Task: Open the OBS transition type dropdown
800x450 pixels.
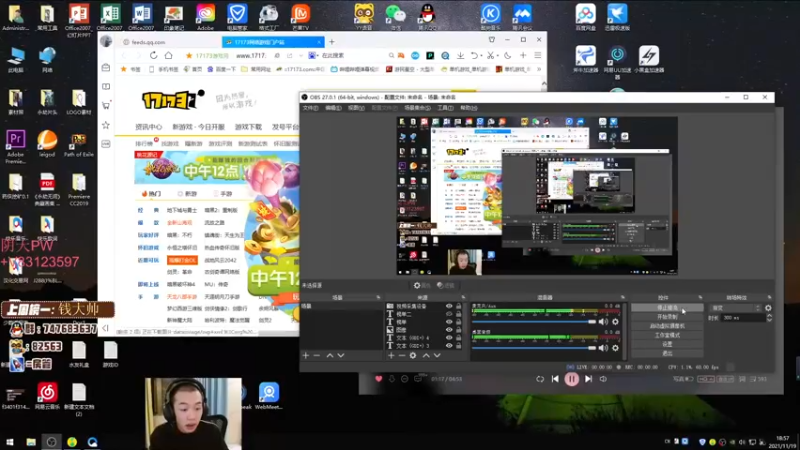Action: (x=735, y=308)
